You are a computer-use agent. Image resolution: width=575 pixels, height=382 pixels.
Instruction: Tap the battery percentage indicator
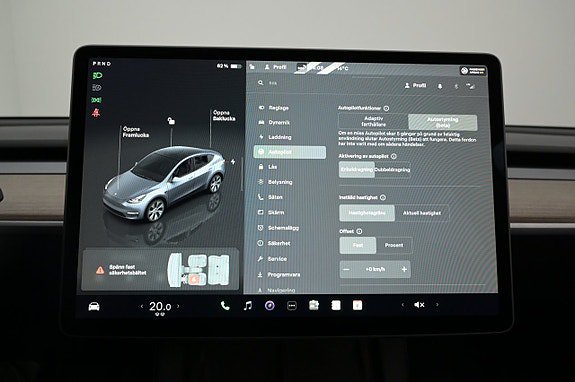point(229,66)
